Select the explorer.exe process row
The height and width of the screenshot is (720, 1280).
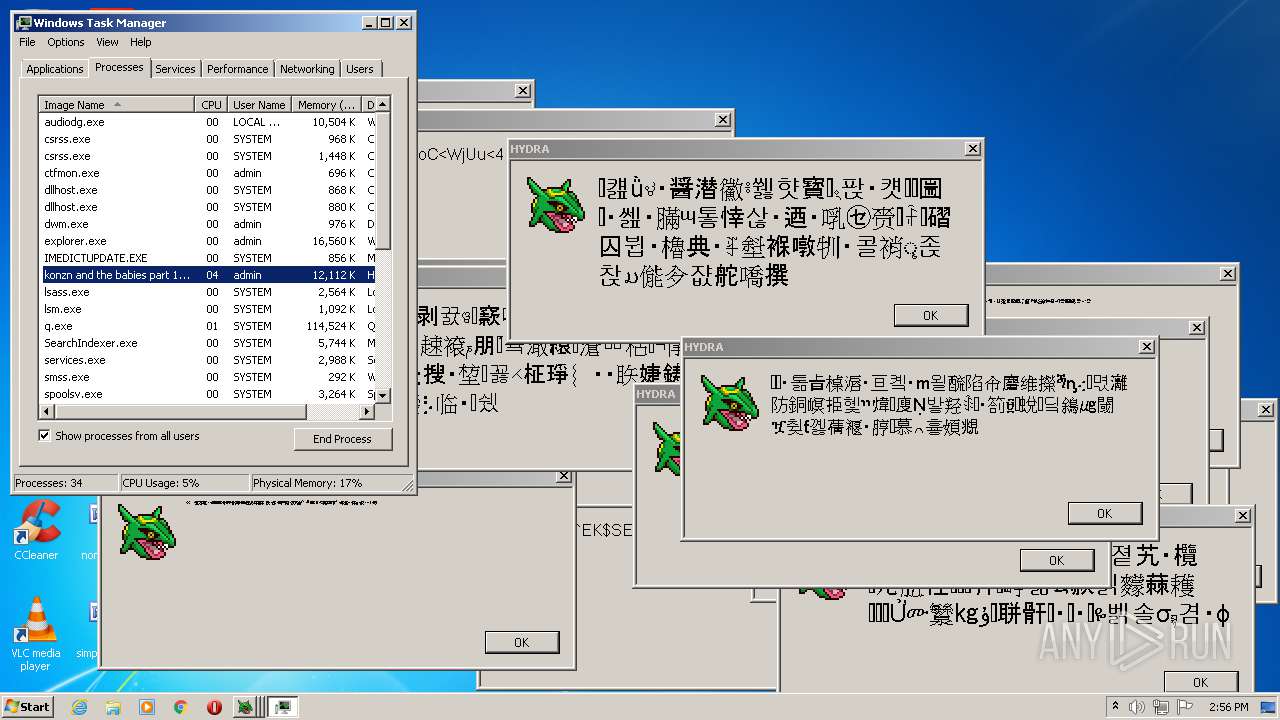point(207,241)
